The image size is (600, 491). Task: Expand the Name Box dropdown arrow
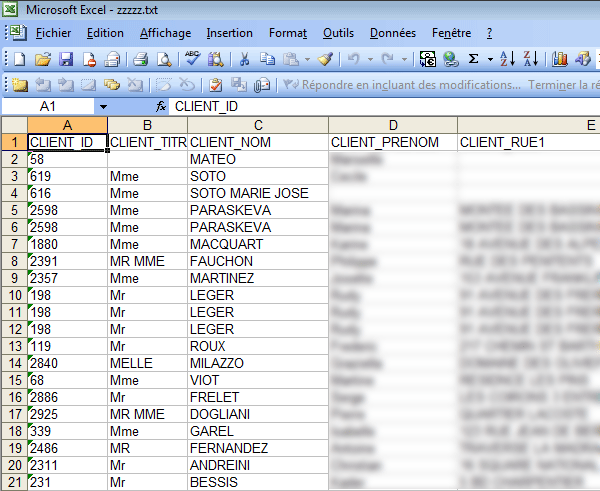tap(103, 106)
